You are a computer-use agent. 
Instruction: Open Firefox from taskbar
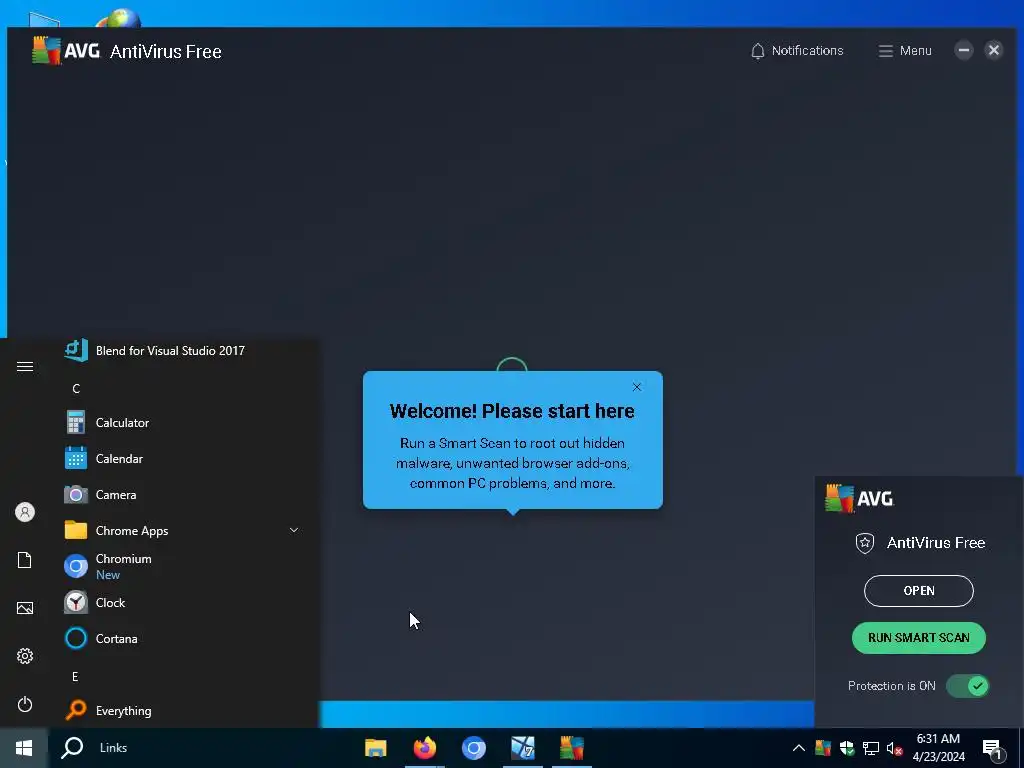tap(424, 748)
